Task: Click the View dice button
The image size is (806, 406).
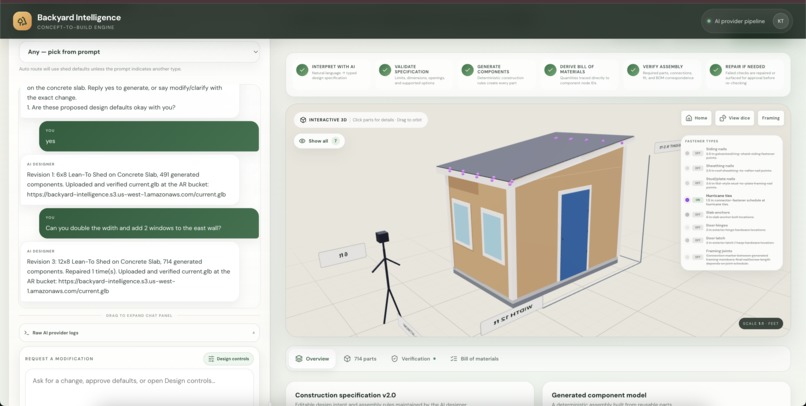Action: point(735,118)
